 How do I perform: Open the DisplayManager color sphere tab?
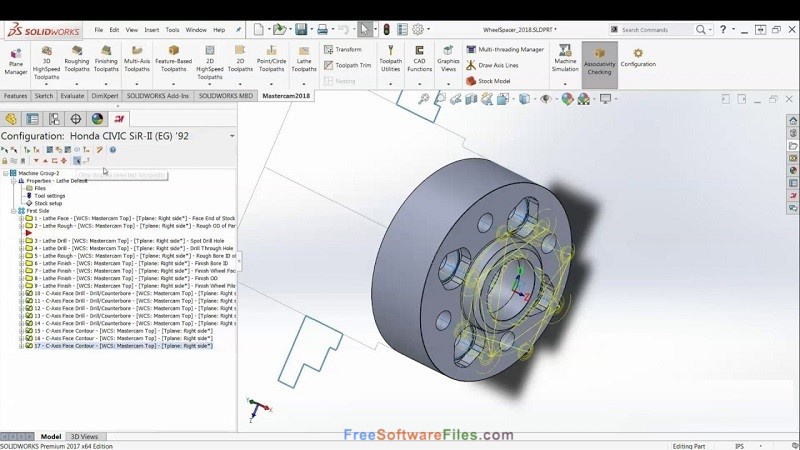click(97, 119)
